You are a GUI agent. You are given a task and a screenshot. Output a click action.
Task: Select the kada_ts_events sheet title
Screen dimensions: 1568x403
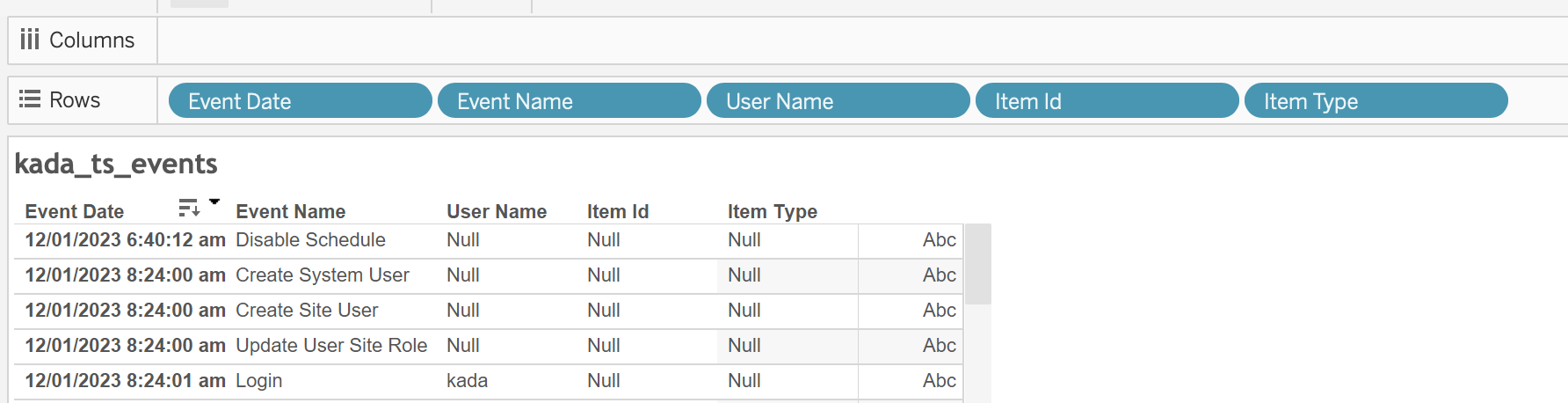[116, 165]
